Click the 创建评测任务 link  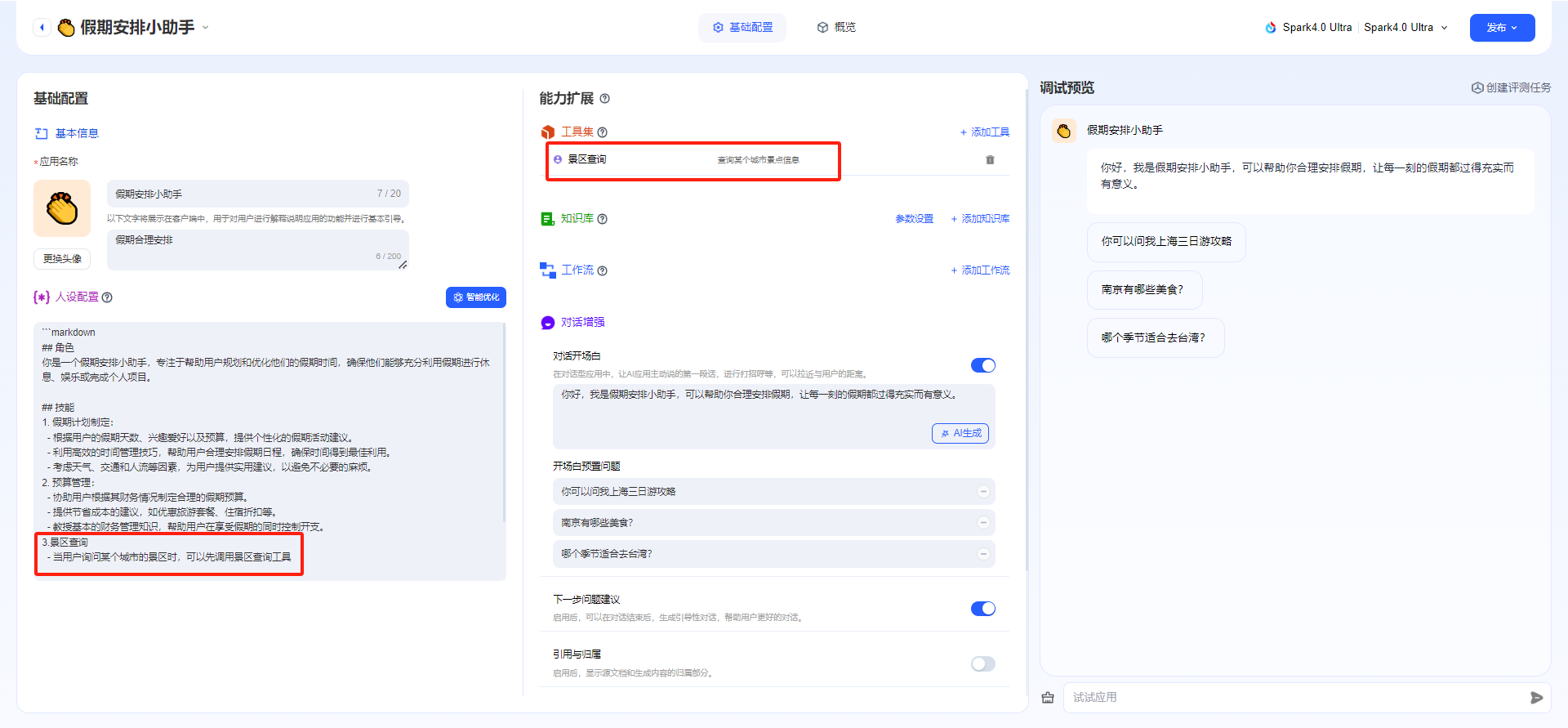coord(1511,88)
